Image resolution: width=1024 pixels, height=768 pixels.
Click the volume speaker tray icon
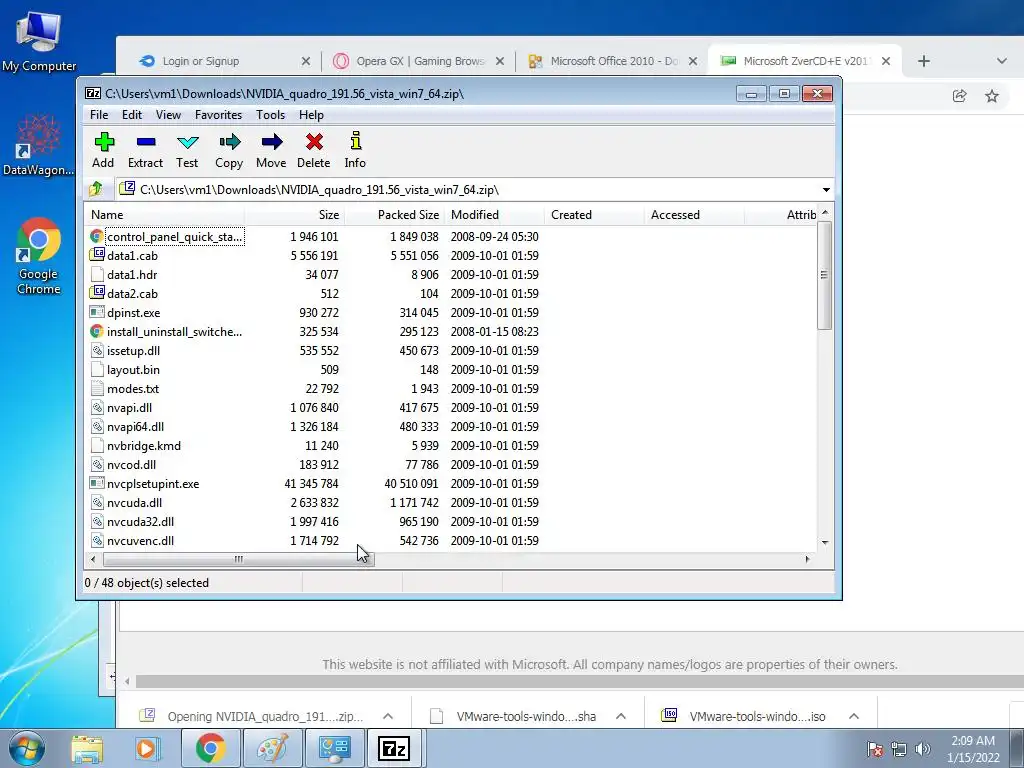tap(923, 749)
